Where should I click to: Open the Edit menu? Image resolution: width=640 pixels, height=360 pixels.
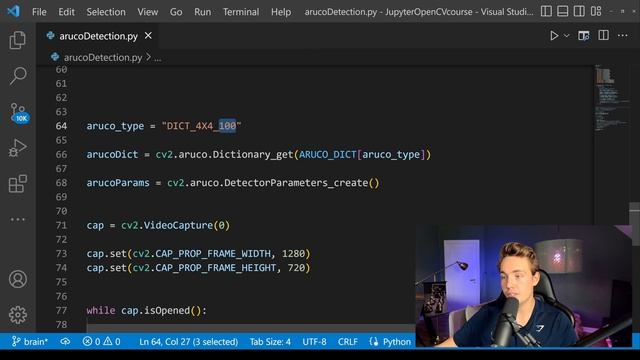66,12
